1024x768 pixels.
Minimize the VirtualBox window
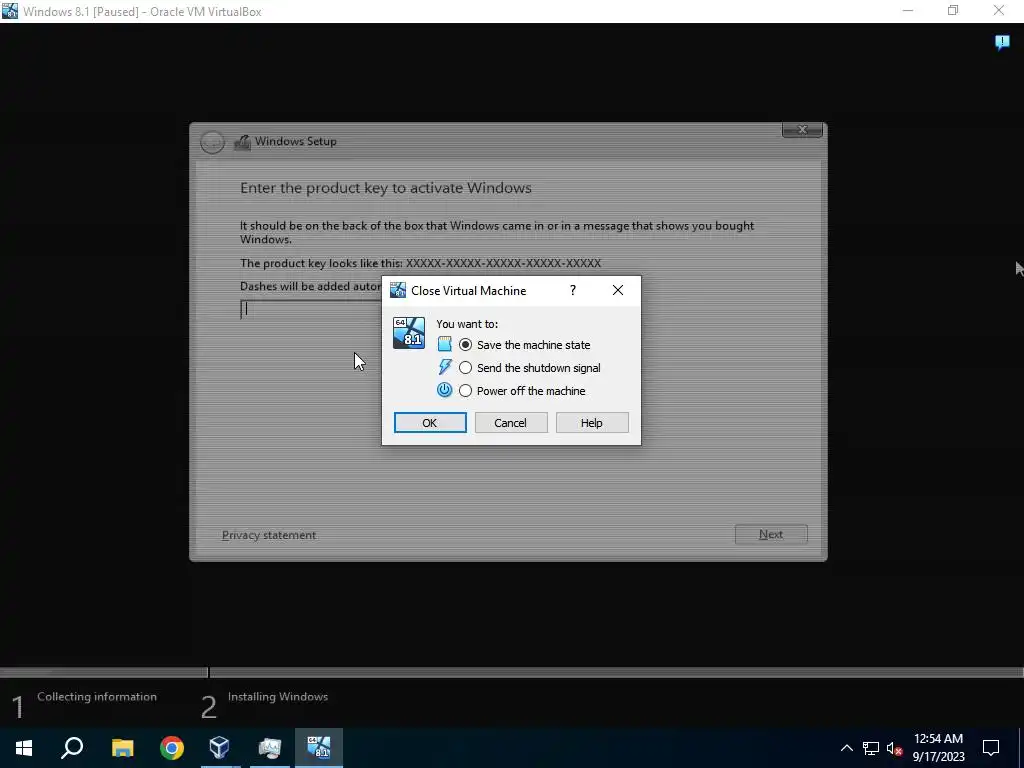(x=908, y=11)
